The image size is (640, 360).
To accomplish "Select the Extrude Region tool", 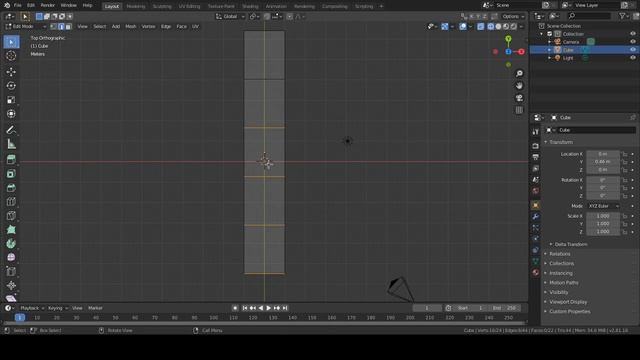I will coord(11,160).
